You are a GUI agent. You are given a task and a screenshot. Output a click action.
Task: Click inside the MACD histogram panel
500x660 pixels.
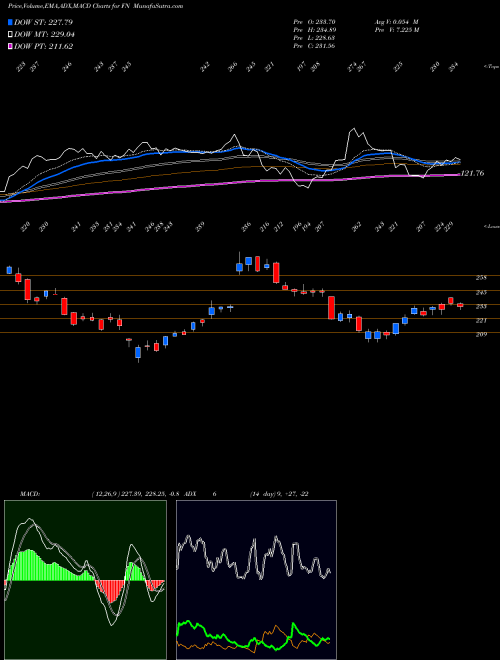tap(85, 580)
